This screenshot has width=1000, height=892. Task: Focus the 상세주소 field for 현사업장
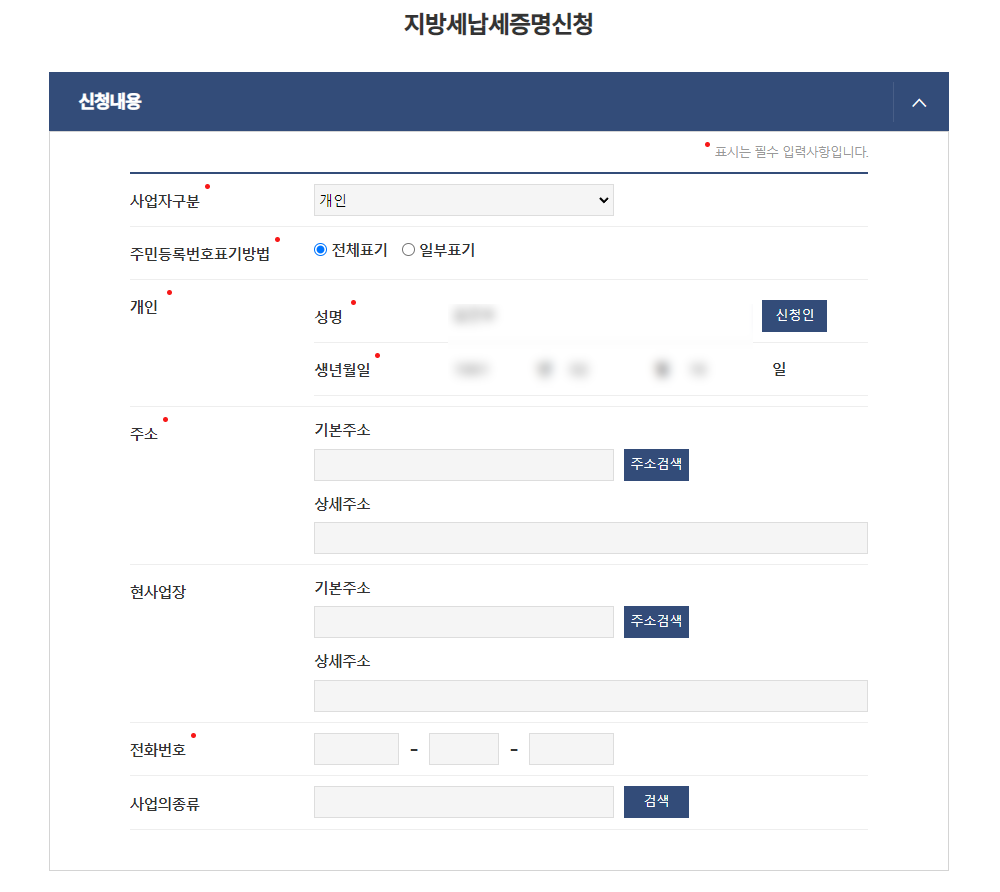(591, 695)
